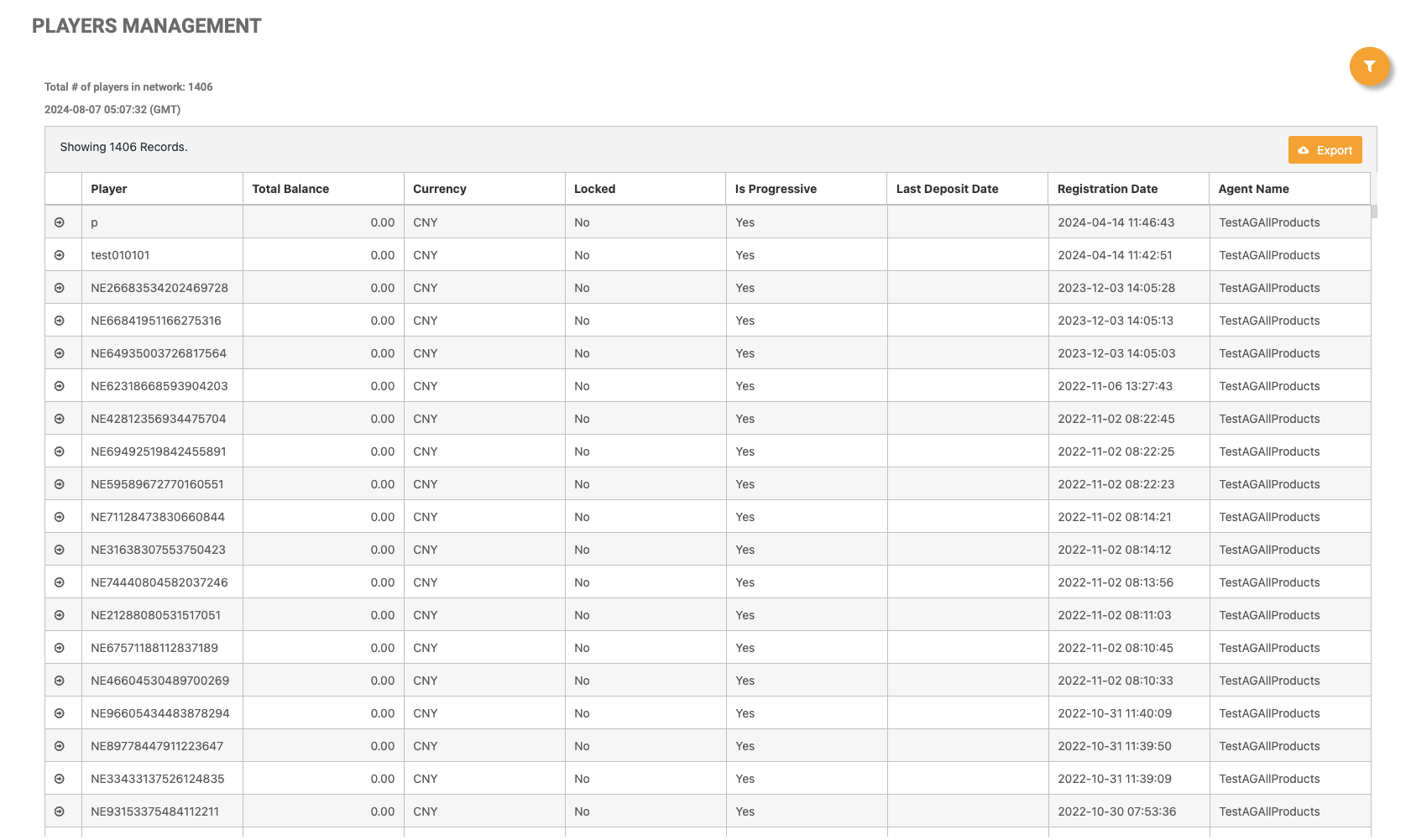Click the Export button
Screen dimensions: 1411x840
tap(1325, 150)
